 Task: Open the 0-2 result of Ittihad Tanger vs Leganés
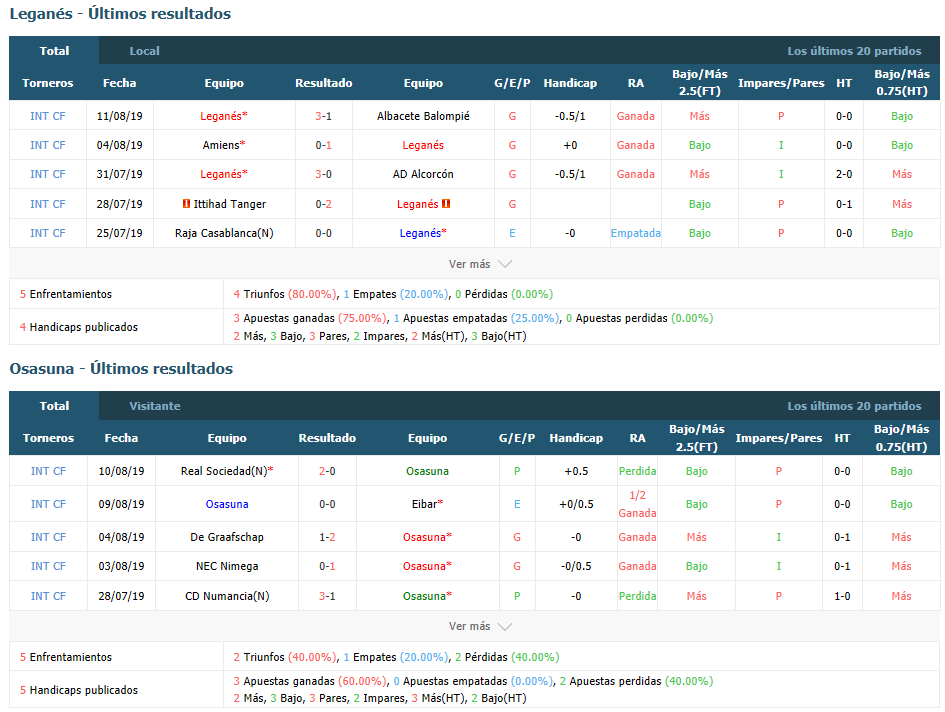click(x=324, y=204)
